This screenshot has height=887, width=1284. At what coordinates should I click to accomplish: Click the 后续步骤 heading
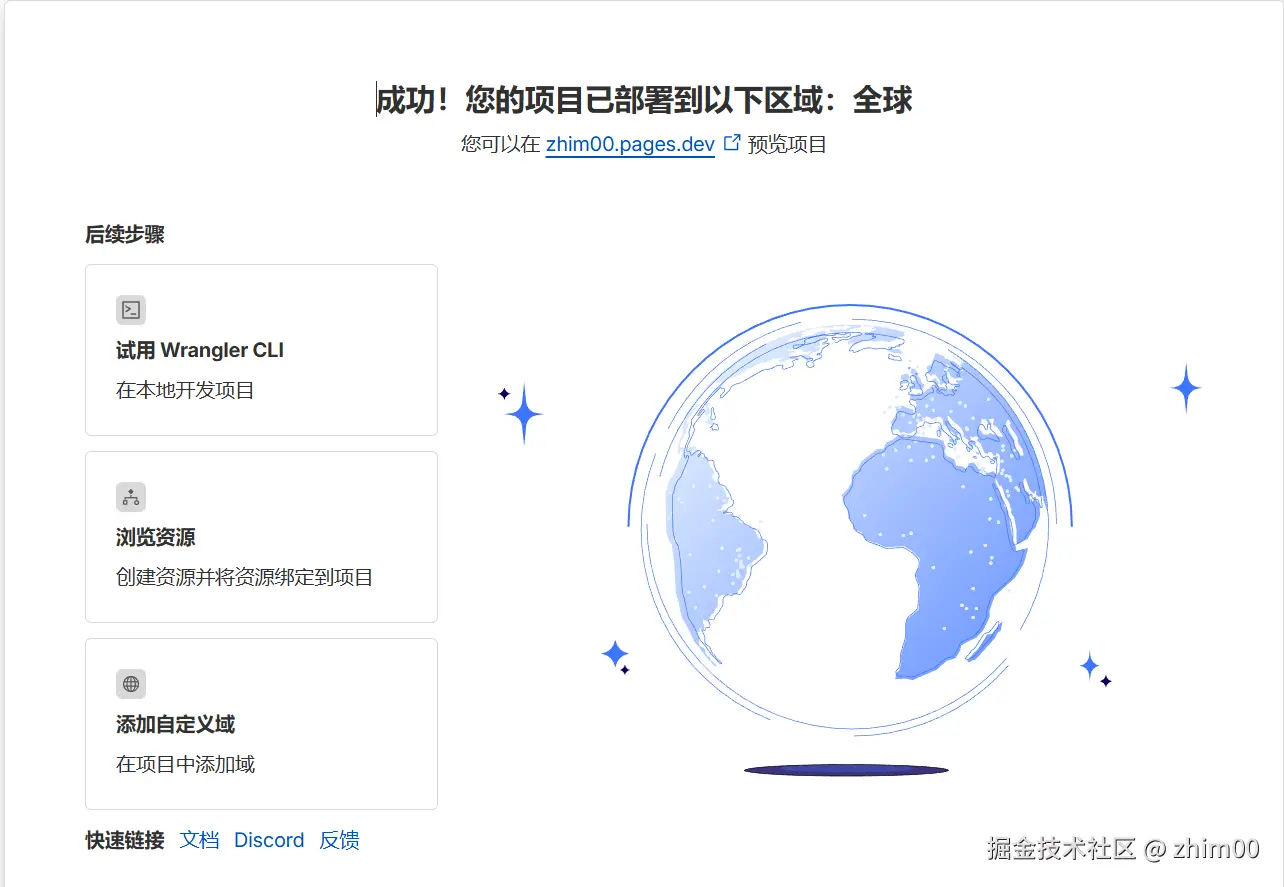tap(125, 234)
